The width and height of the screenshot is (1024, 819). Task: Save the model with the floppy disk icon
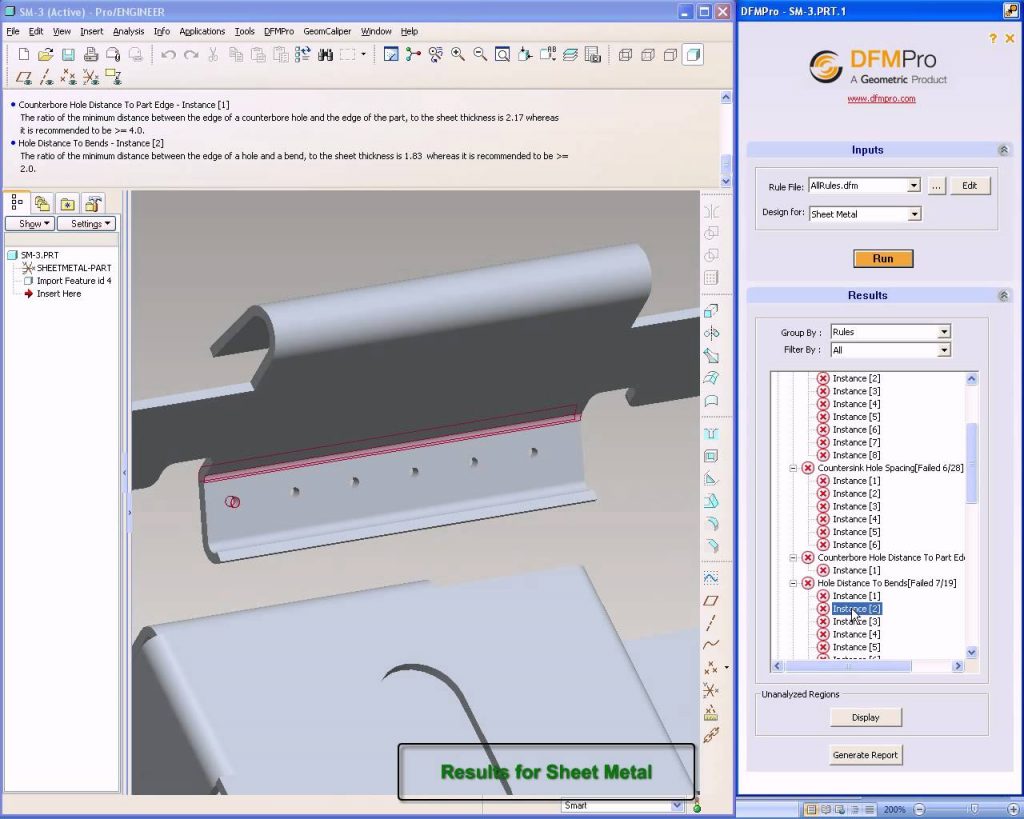(x=68, y=55)
